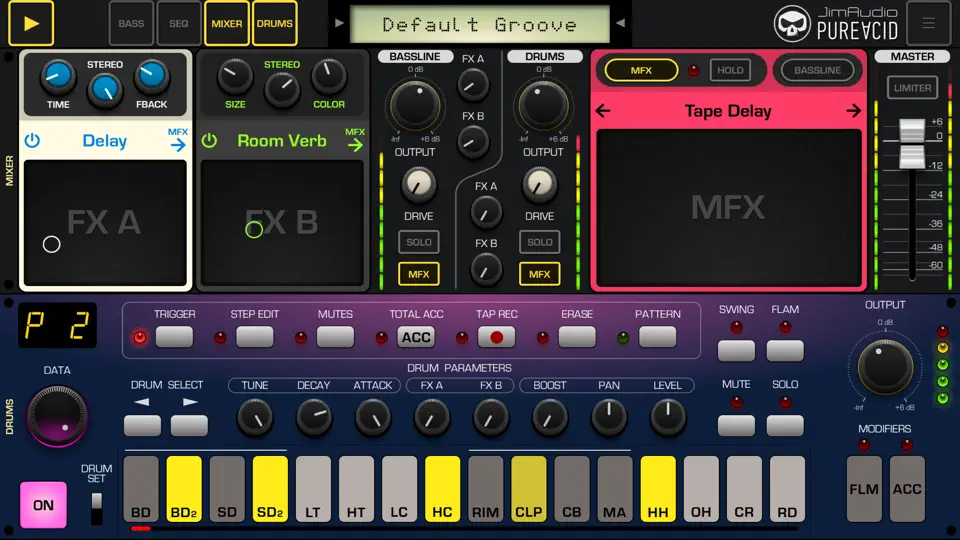Click the Tap Rec record button
The image size is (960, 540).
497,337
